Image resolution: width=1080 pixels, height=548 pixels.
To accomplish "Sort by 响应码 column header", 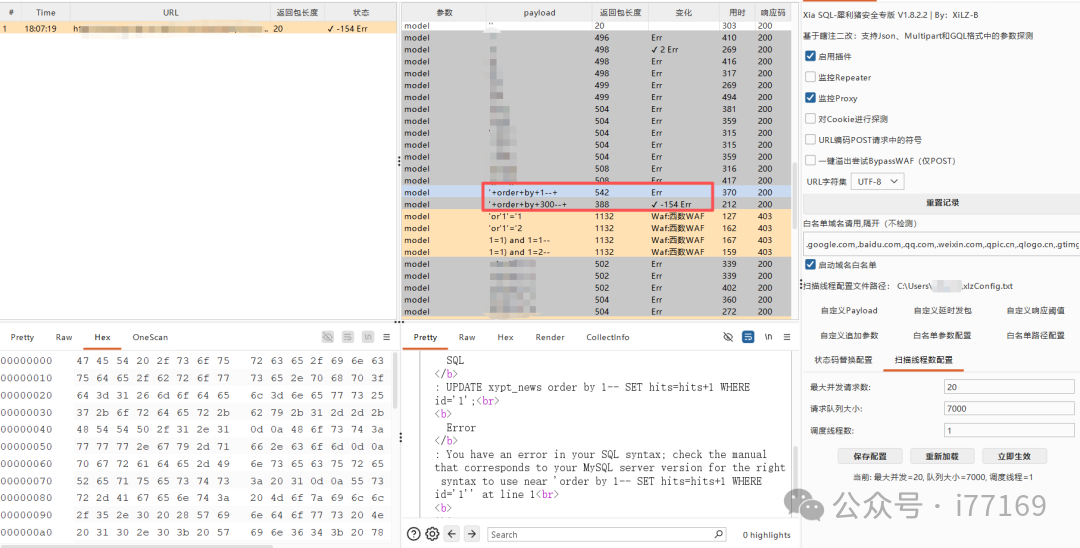I will point(771,12).
